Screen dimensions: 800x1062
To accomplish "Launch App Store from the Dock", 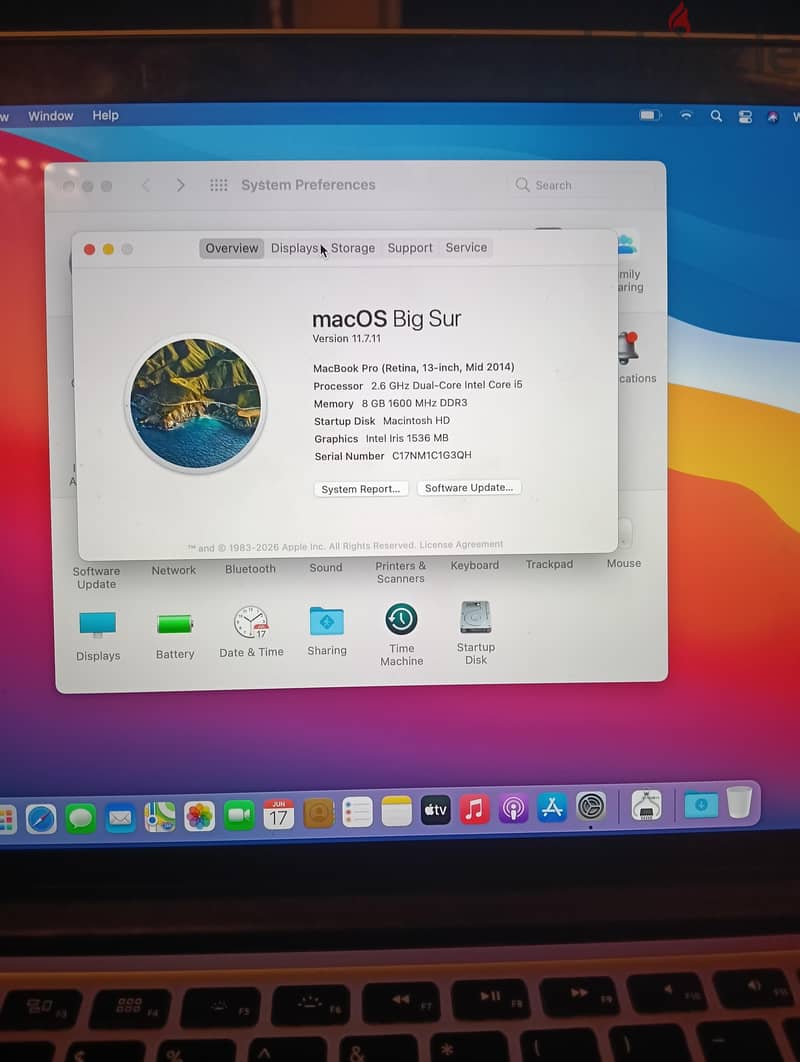I will pos(552,807).
